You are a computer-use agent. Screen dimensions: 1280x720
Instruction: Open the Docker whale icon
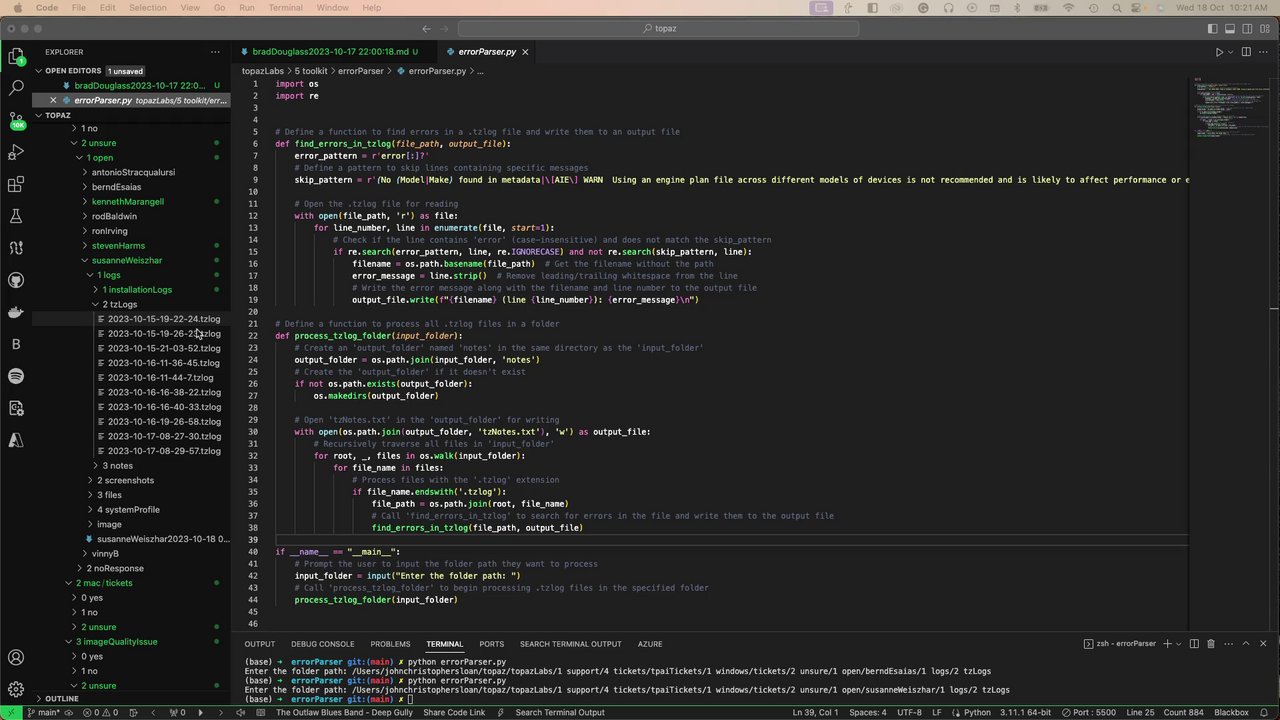(16, 312)
